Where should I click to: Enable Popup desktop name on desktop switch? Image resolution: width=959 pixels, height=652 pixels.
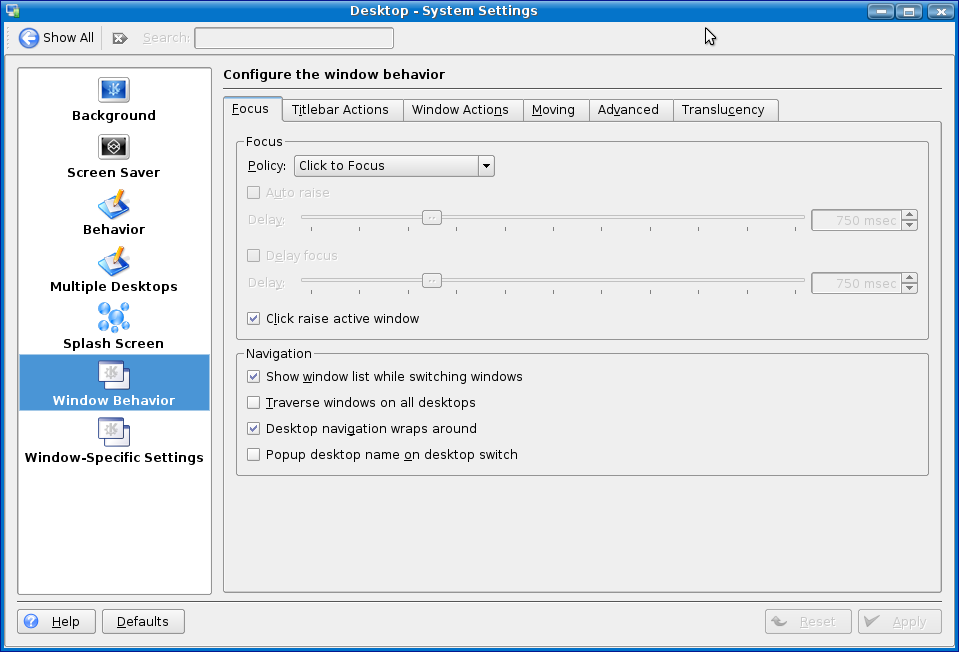tap(254, 455)
